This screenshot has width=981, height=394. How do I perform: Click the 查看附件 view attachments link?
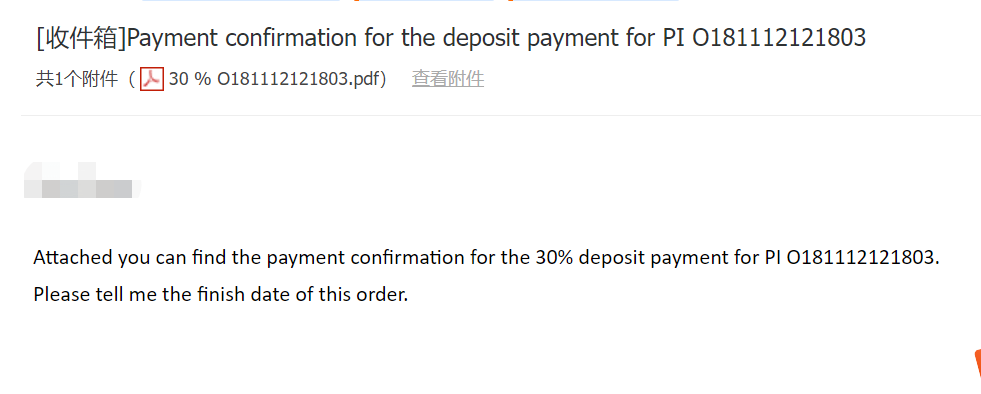click(448, 79)
